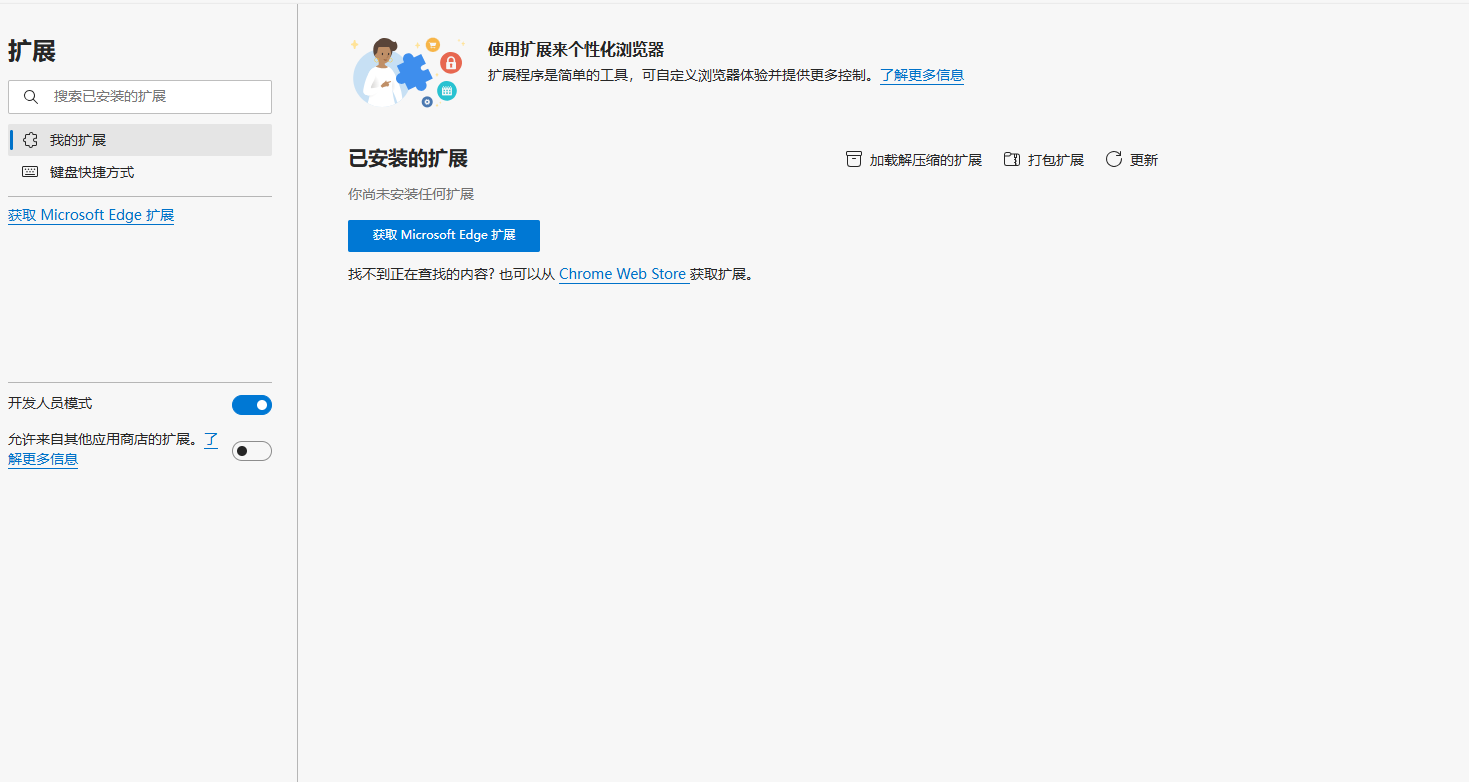Click the 扩展 page title
This screenshot has width=1469, height=782.
[x=32, y=51]
